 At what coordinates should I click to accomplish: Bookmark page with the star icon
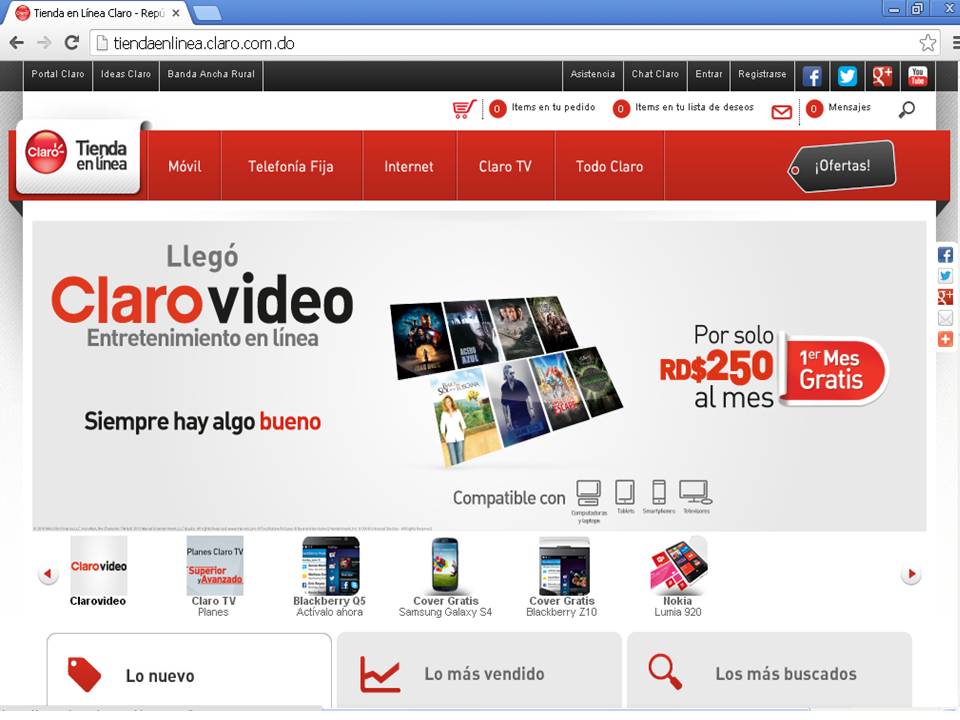pyautogui.click(x=928, y=43)
